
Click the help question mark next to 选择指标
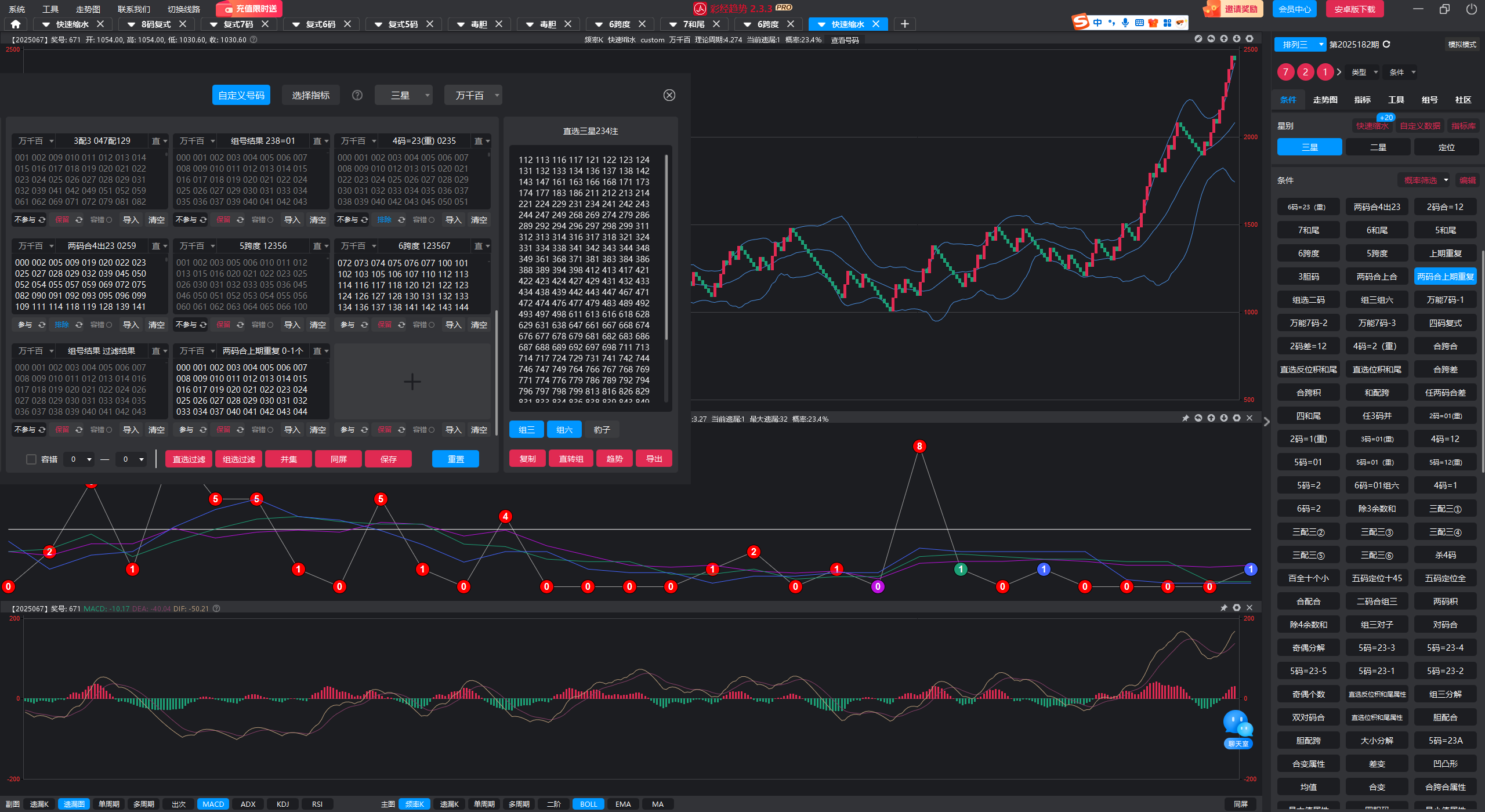pos(357,95)
